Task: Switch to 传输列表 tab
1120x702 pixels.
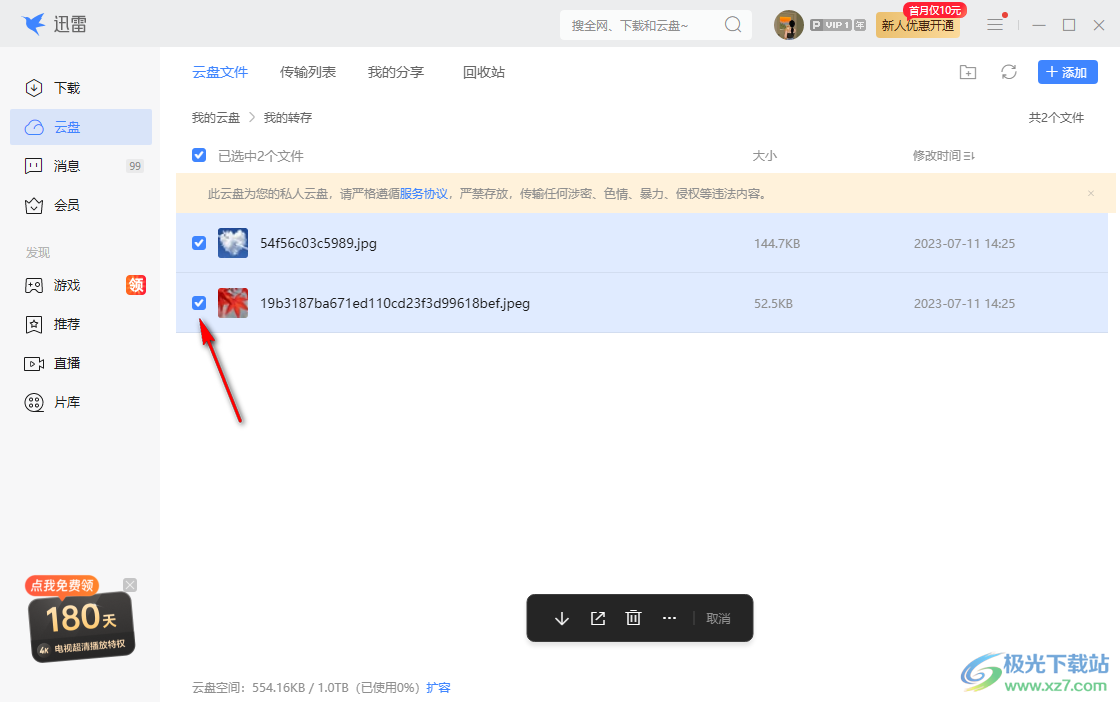Action: [308, 72]
